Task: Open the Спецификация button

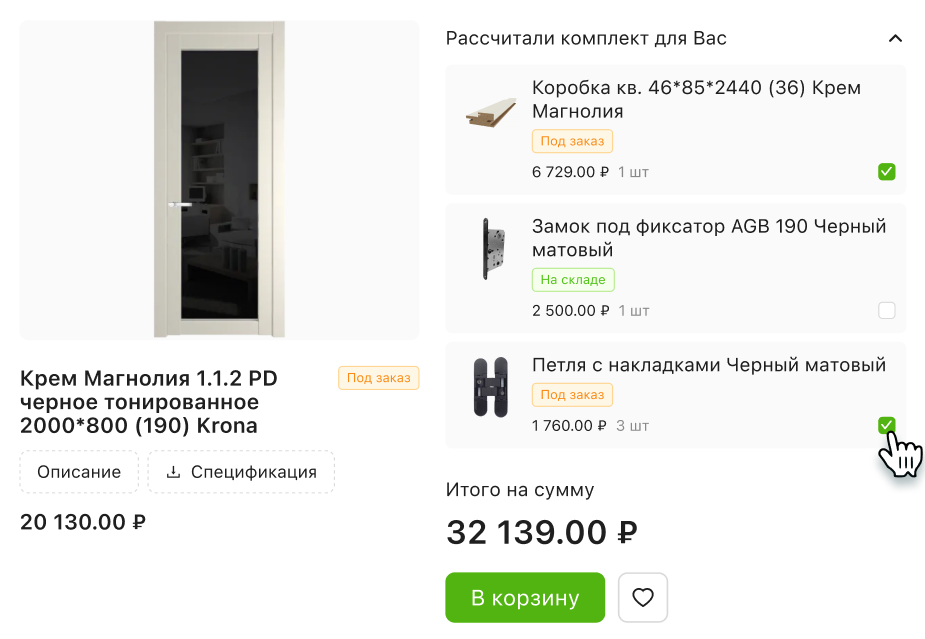Action: click(241, 472)
